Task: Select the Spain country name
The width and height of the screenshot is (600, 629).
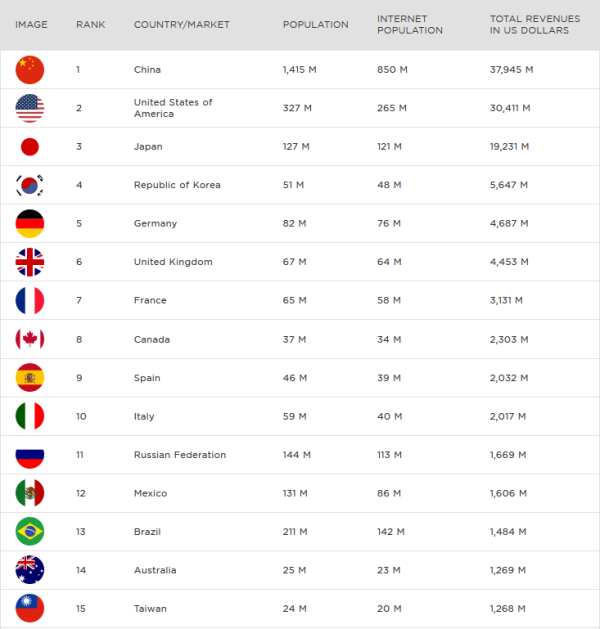Action: (x=147, y=378)
